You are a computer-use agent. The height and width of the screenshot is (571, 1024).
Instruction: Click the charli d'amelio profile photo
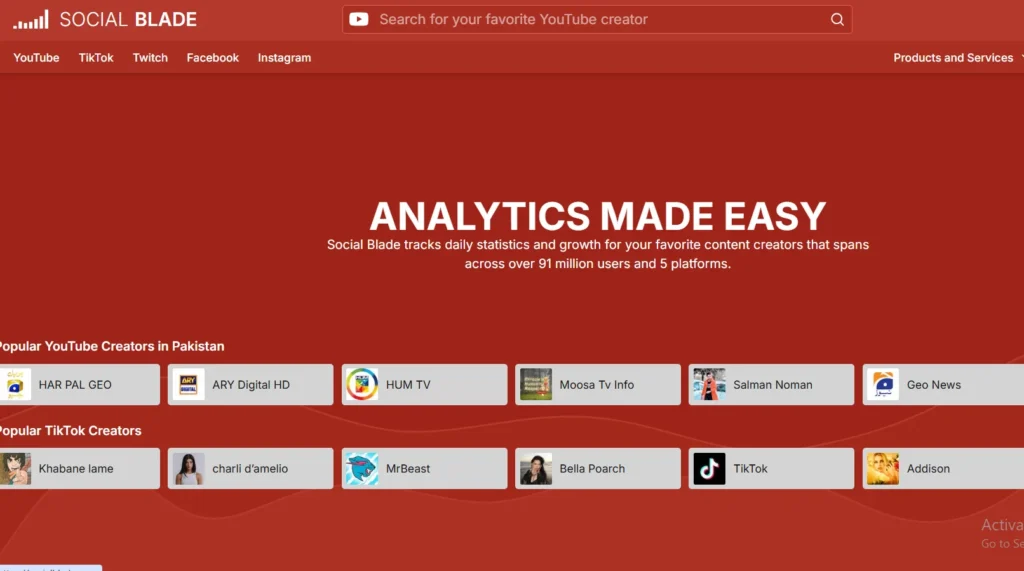[188, 468]
